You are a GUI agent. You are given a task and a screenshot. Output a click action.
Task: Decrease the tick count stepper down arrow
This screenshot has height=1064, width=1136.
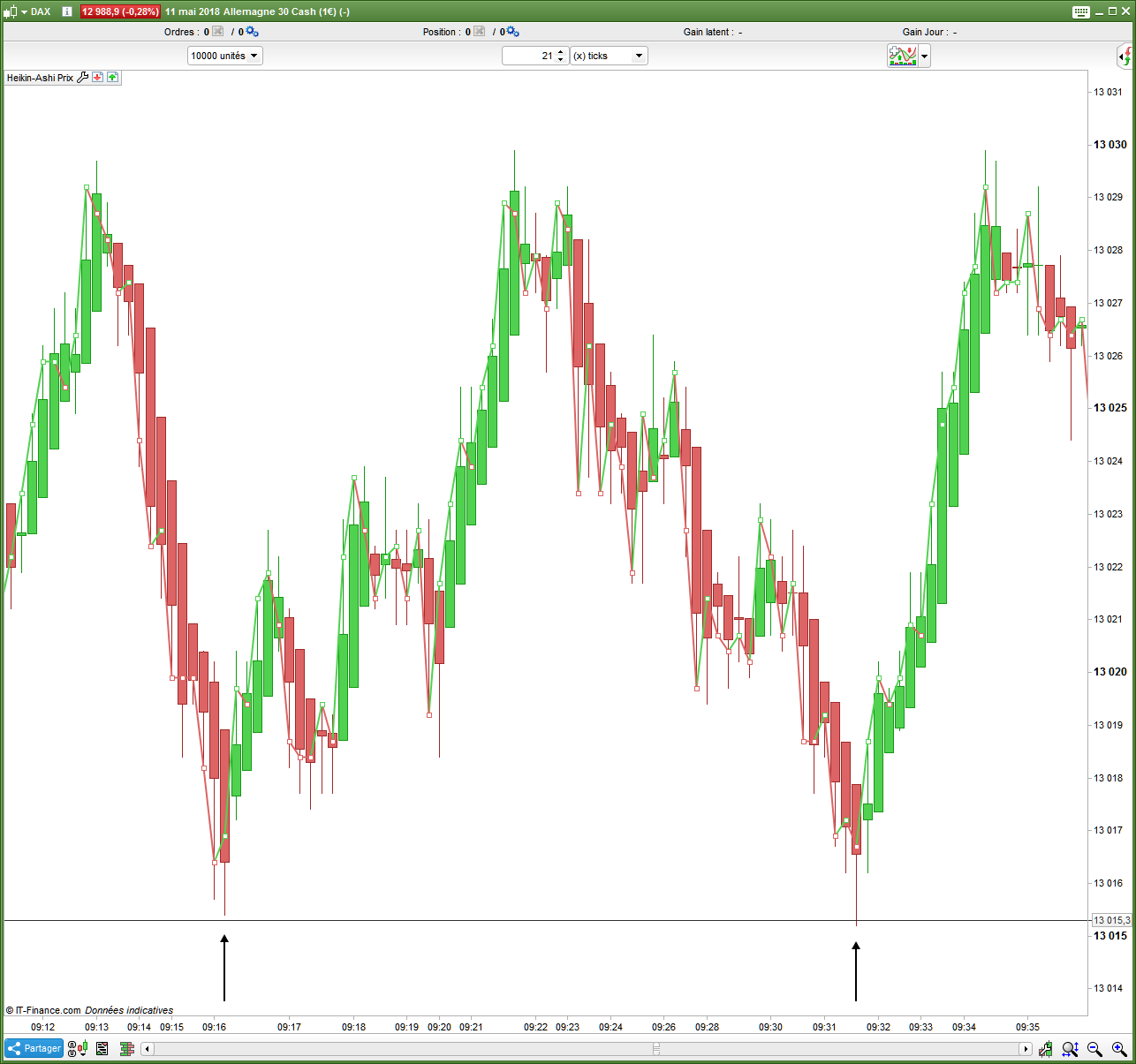click(x=561, y=60)
